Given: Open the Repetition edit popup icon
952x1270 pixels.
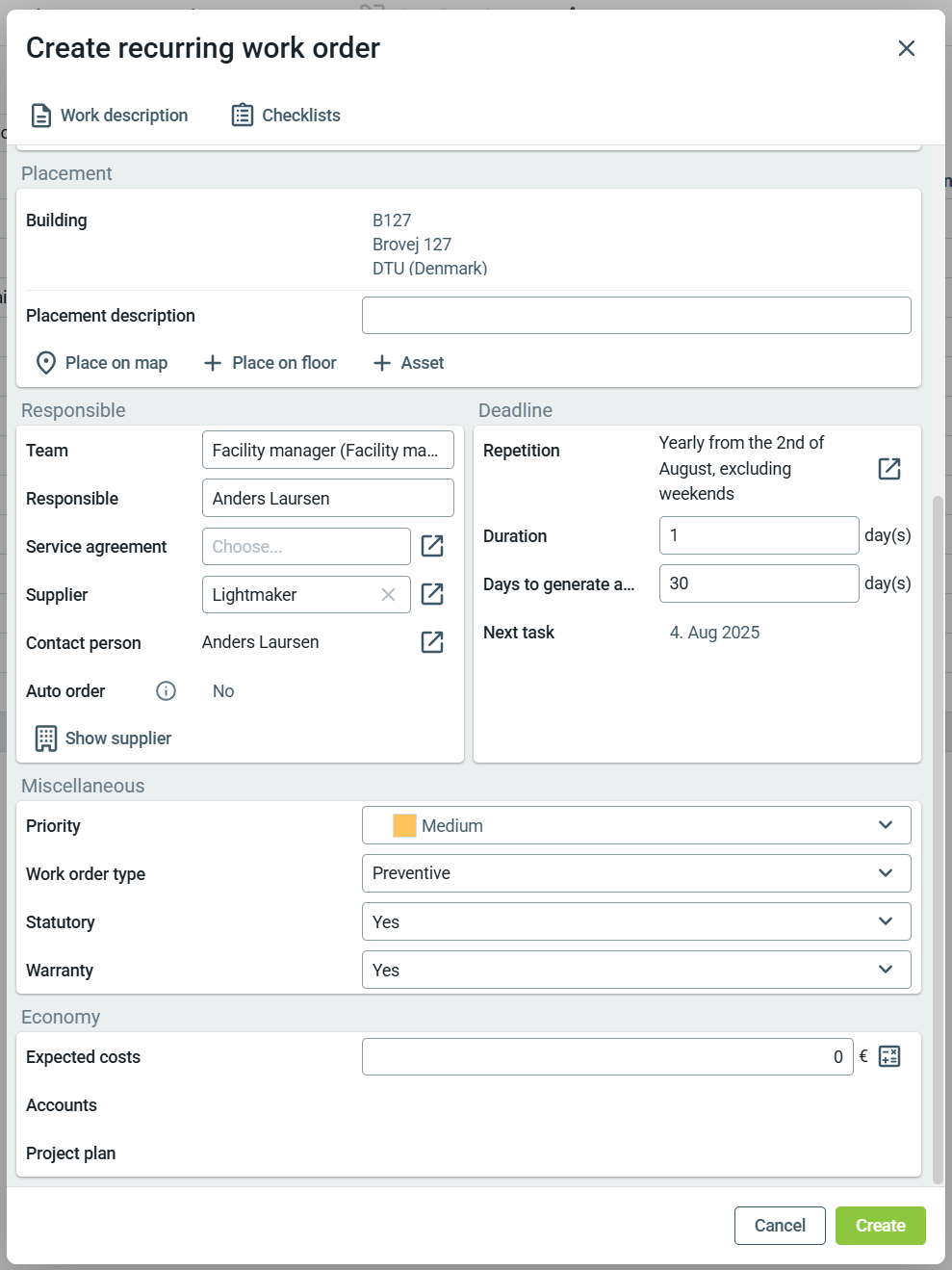Looking at the screenshot, I should click(x=888, y=469).
